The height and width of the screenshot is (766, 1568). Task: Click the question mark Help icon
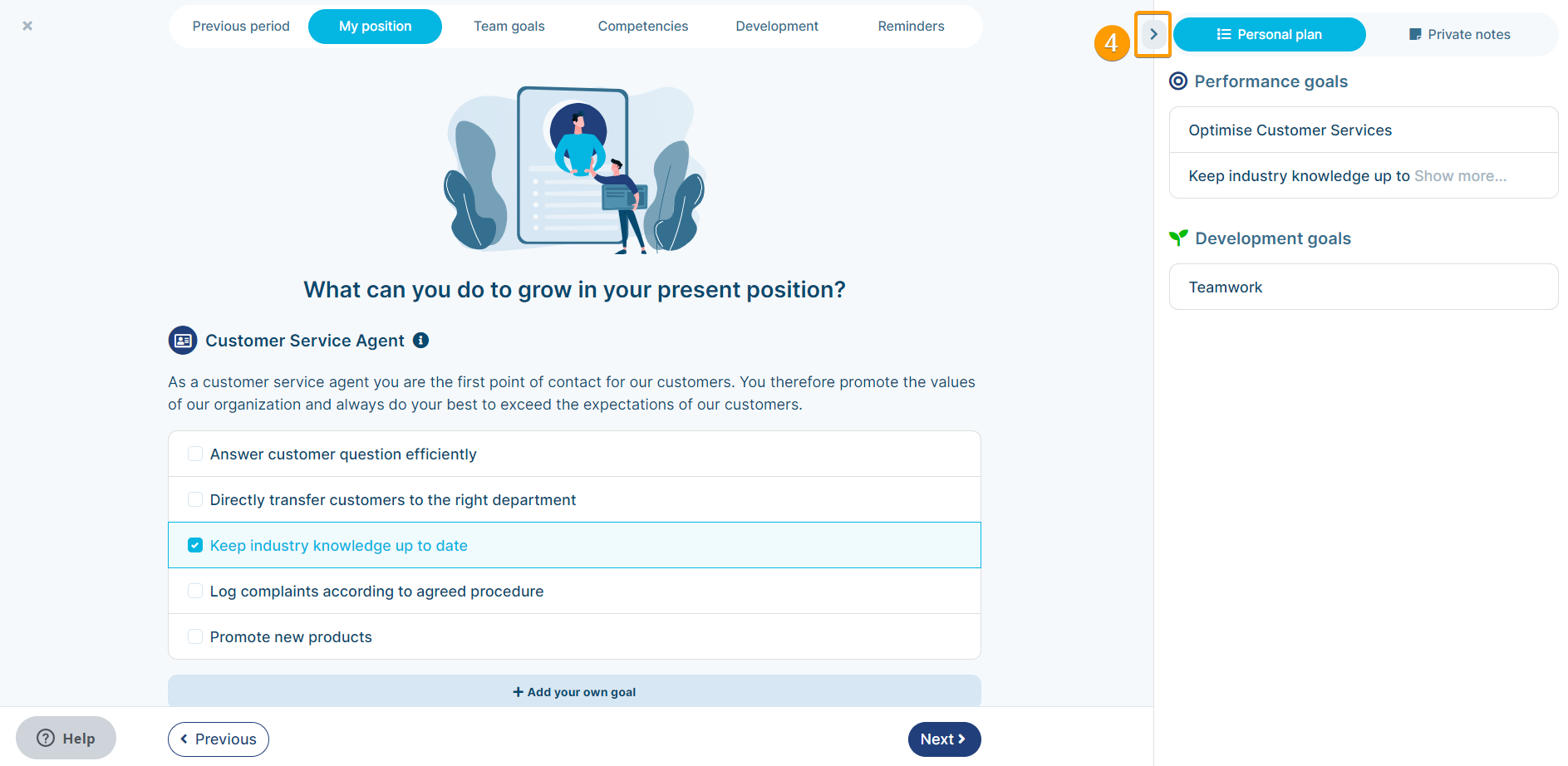[46, 738]
